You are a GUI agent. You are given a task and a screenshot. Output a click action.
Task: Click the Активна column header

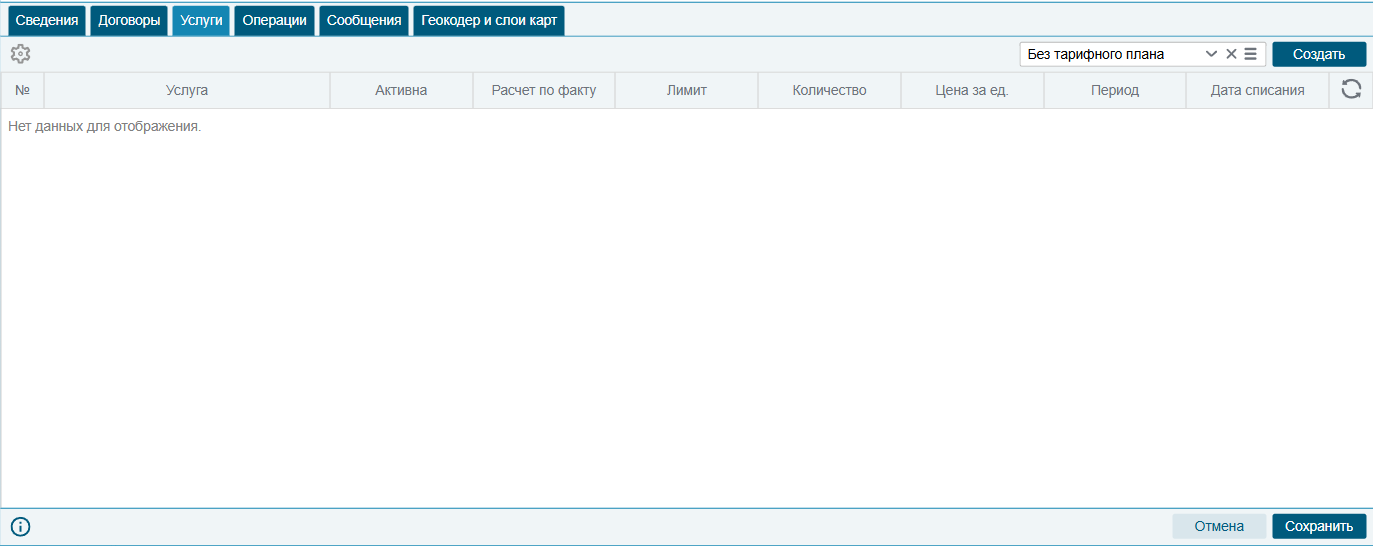pyautogui.click(x=401, y=90)
